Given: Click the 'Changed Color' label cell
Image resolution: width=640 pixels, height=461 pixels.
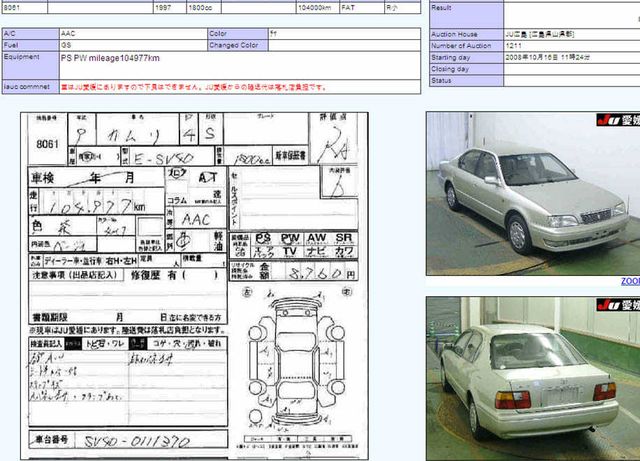Looking at the screenshot, I should point(238,45).
